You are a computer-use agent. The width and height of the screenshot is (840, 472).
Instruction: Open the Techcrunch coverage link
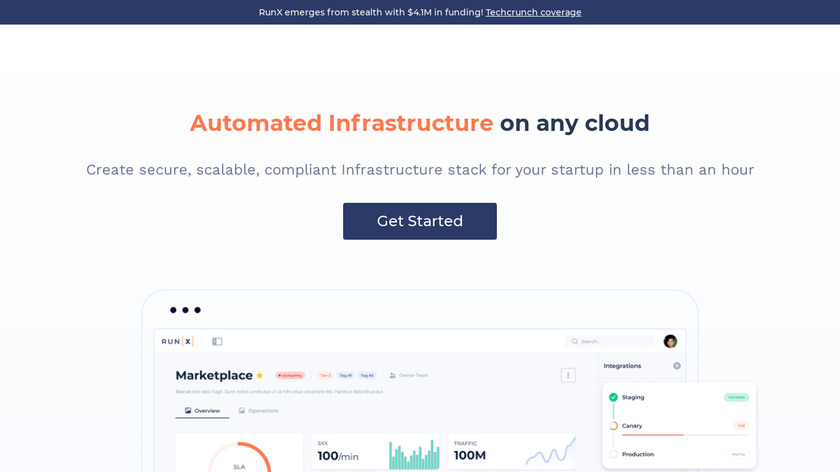(533, 12)
